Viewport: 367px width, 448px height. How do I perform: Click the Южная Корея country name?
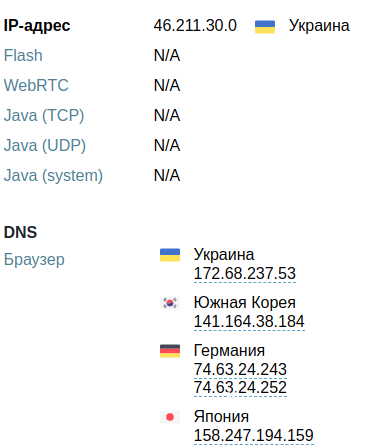click(x=245, y=303)
